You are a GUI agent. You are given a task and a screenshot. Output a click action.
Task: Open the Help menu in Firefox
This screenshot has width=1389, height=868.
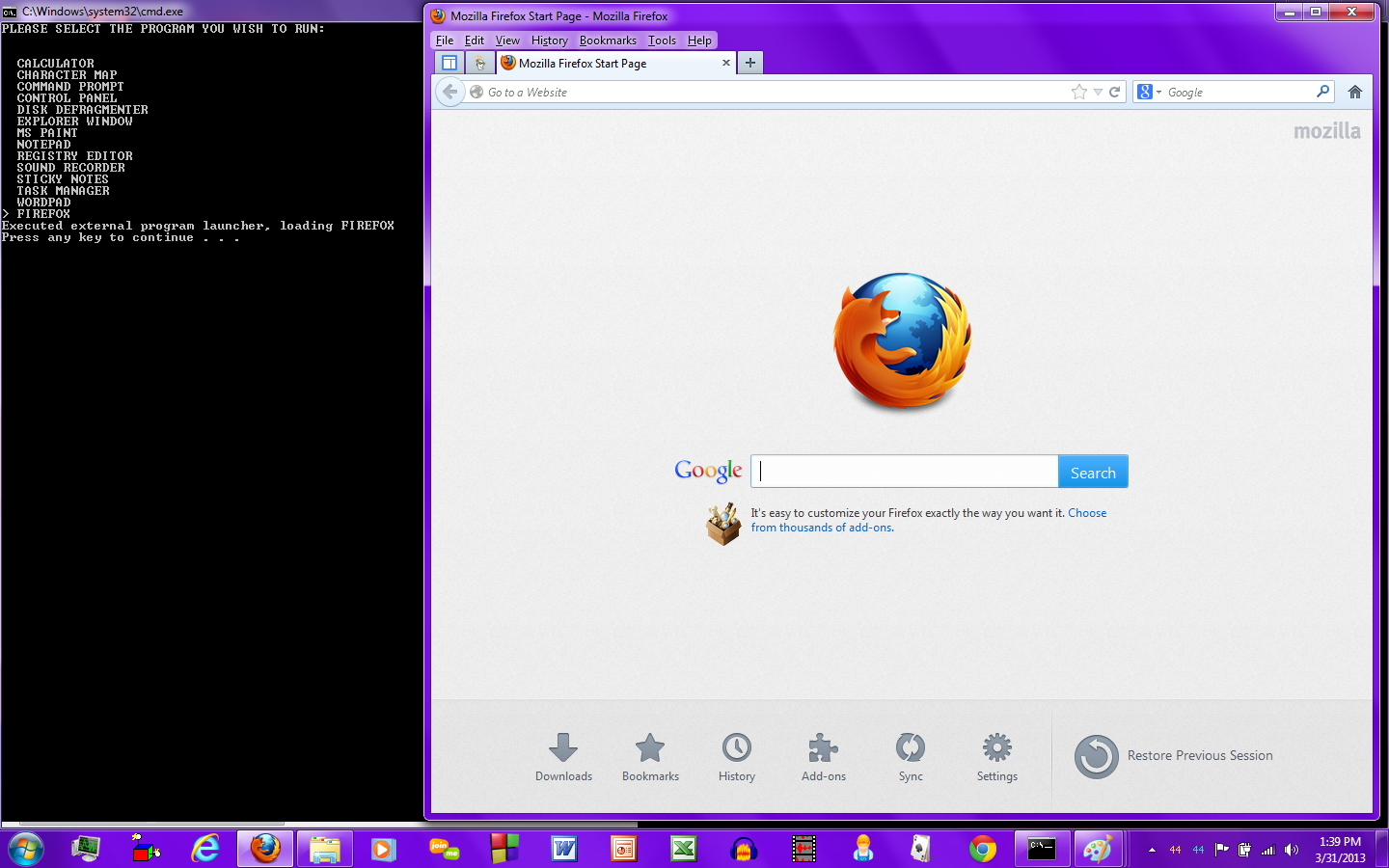(x=699, y=41)
